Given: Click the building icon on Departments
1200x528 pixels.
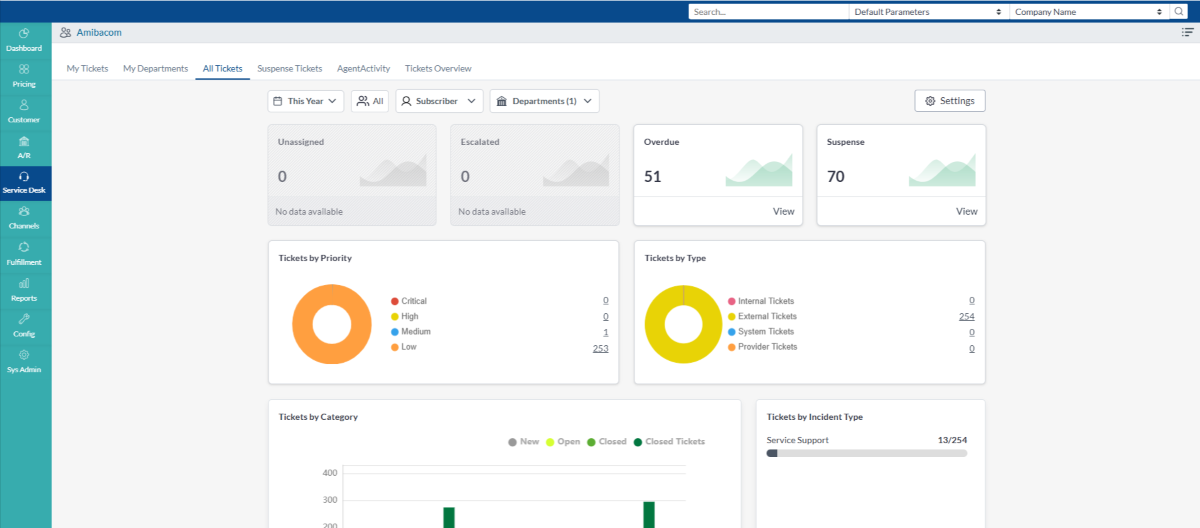Looking at the screenshot, I should pos(501,101).
